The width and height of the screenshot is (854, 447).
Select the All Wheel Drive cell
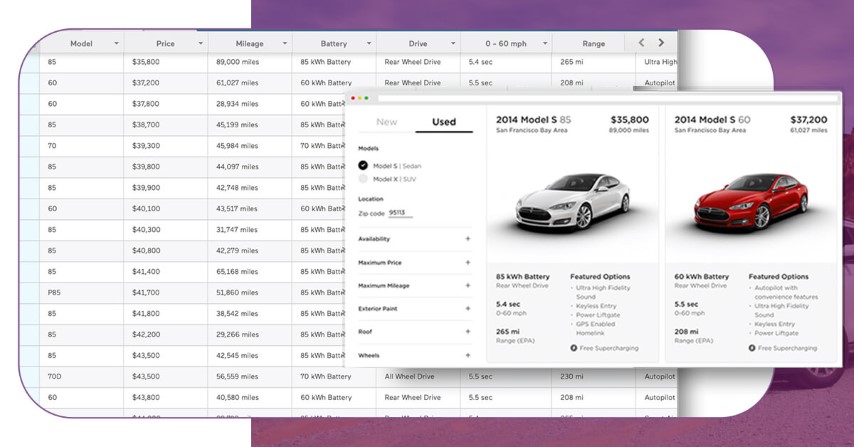point(418,376)
